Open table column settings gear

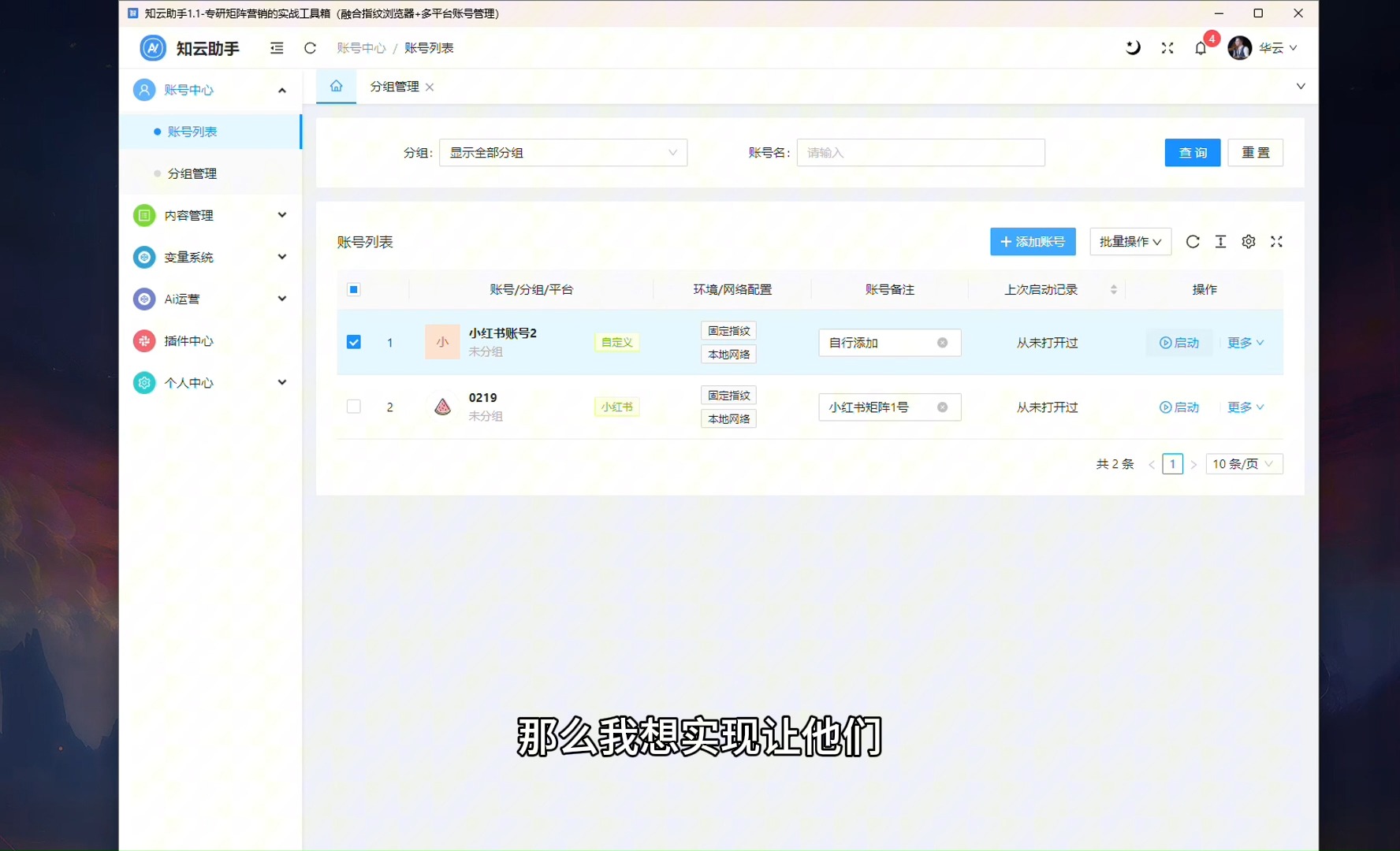point(1249,242)
